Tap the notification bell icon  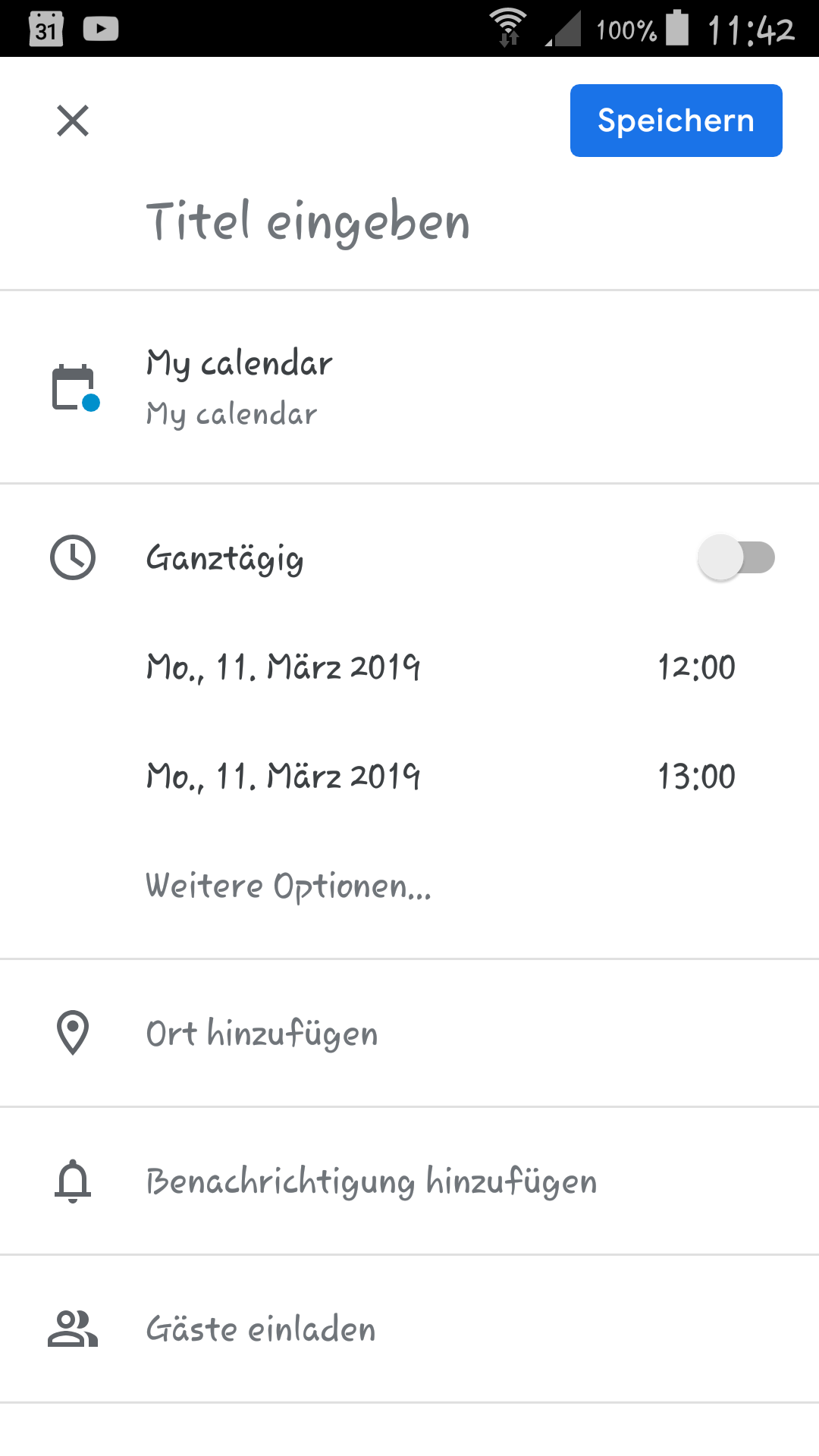(73, 1181)
